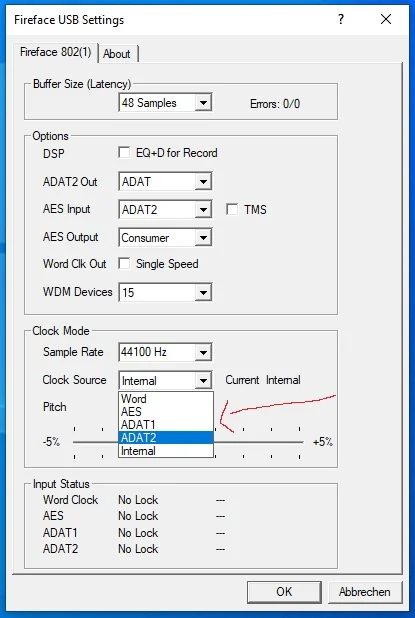This screenshot has height=618, width=415.
Task: Collapse the Clock Source dropdown
Action: point(203,380)
